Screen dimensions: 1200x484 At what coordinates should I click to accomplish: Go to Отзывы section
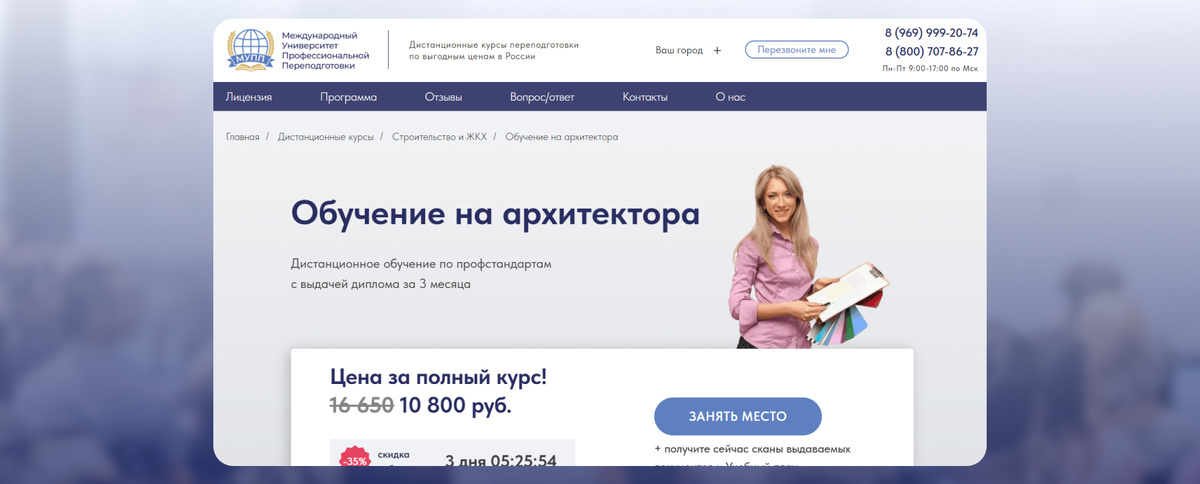click(x=443, y=97)
